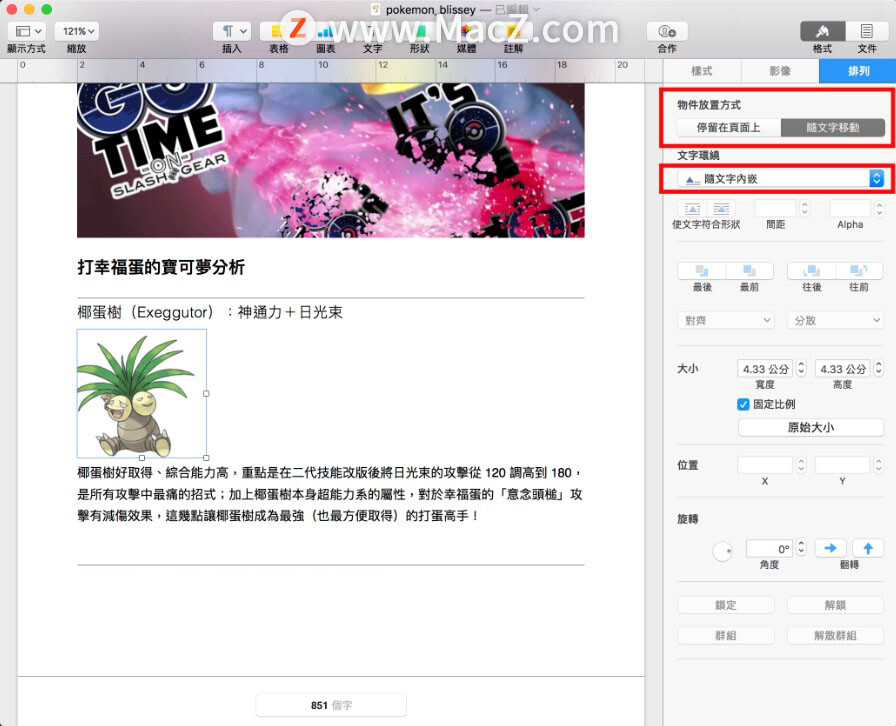Adjust the 高度 height stepper
This screenshot has width=896, height=726.
[x=879, y=369]
